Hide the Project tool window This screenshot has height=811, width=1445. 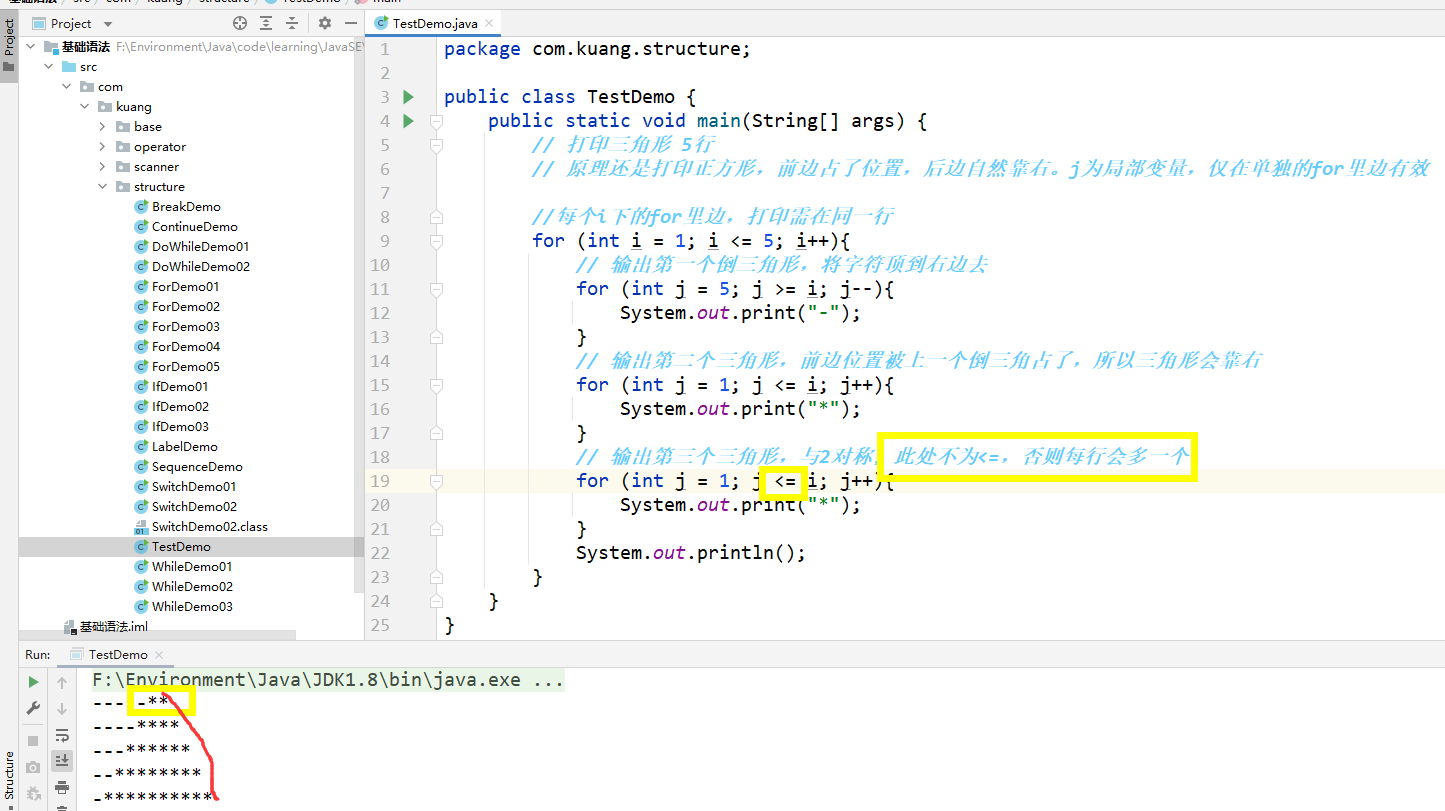[349, 23]
